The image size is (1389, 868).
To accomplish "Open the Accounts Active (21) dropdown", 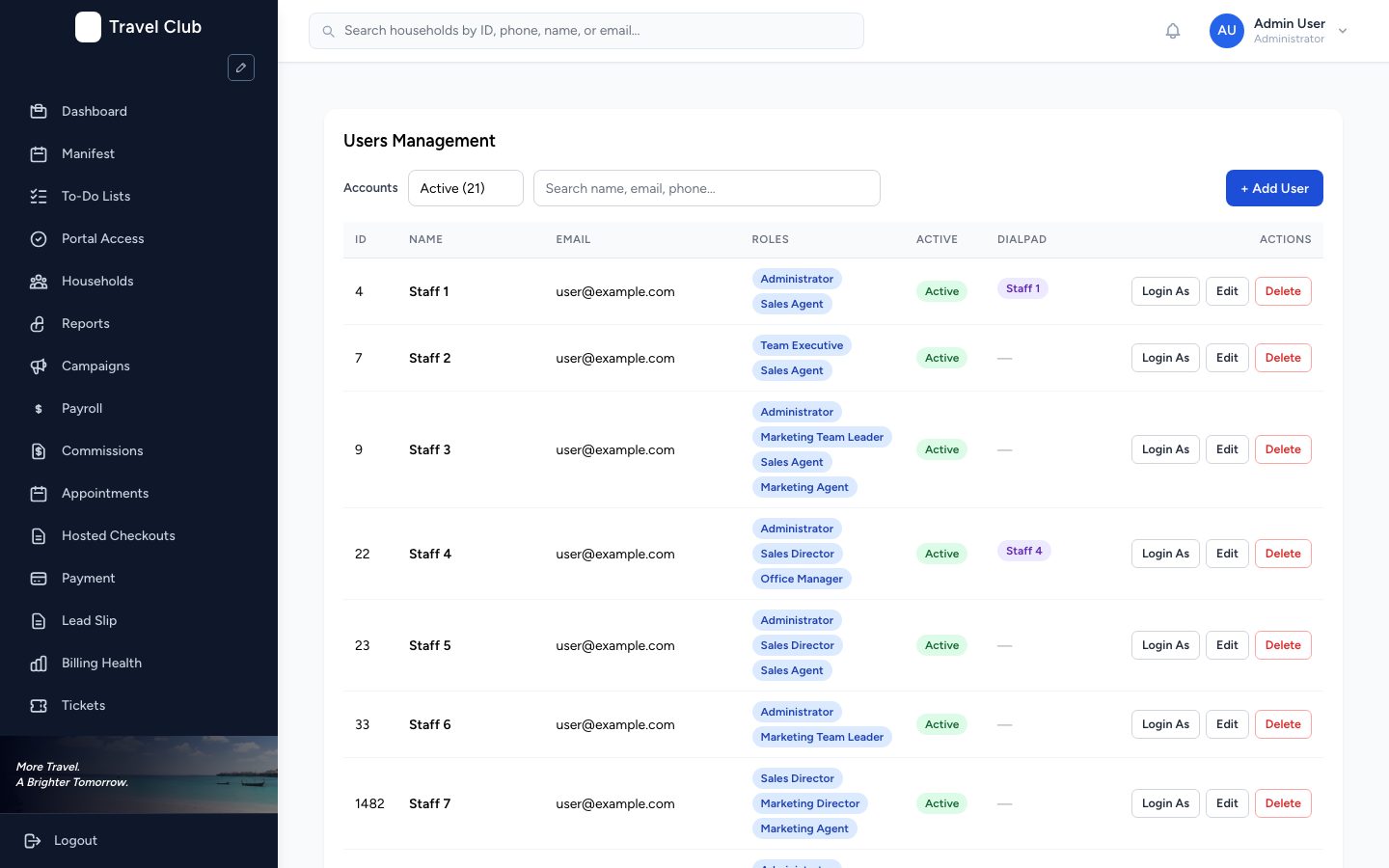I will (466, 188).
